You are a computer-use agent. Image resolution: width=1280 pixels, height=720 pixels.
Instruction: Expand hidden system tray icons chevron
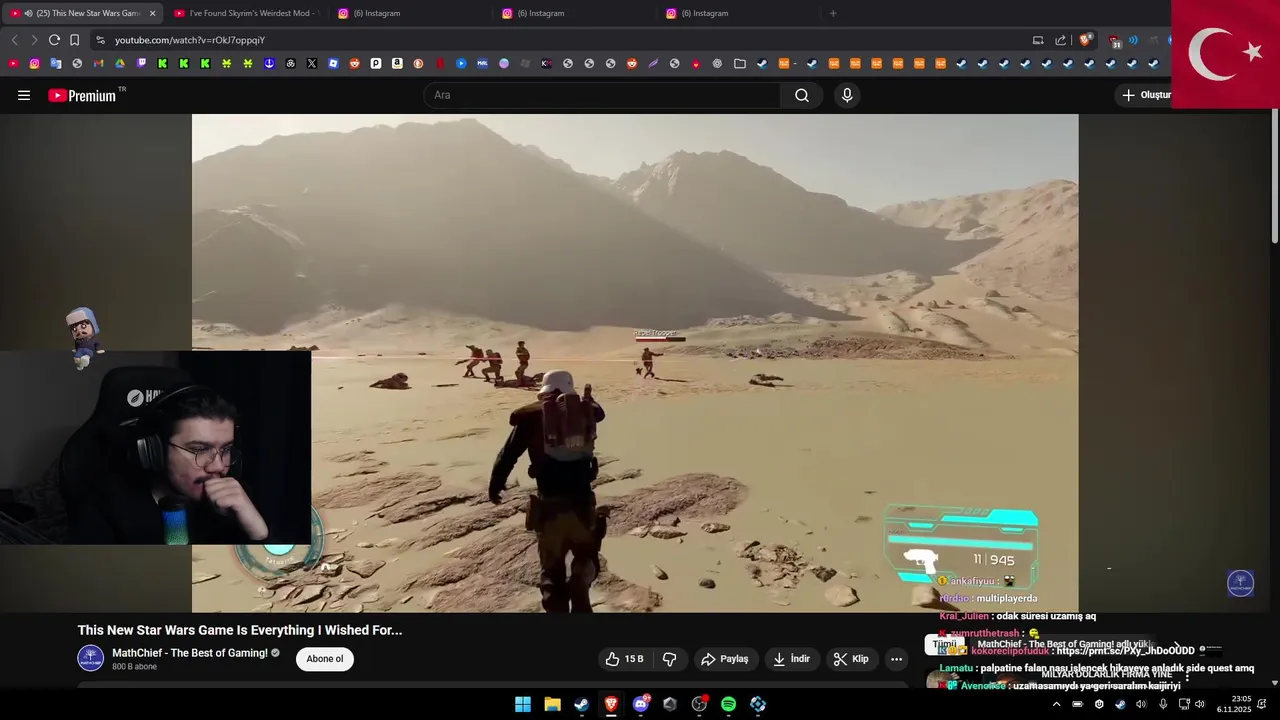point(1056,704)
